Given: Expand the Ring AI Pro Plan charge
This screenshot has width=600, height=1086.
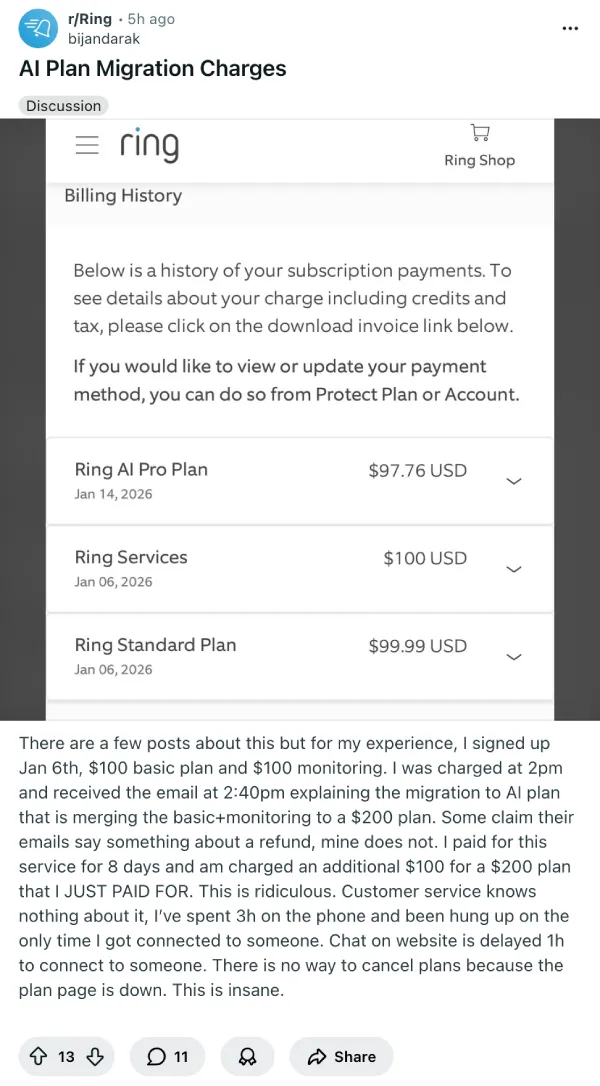Looking at the screenshot, I should (514, 481).
